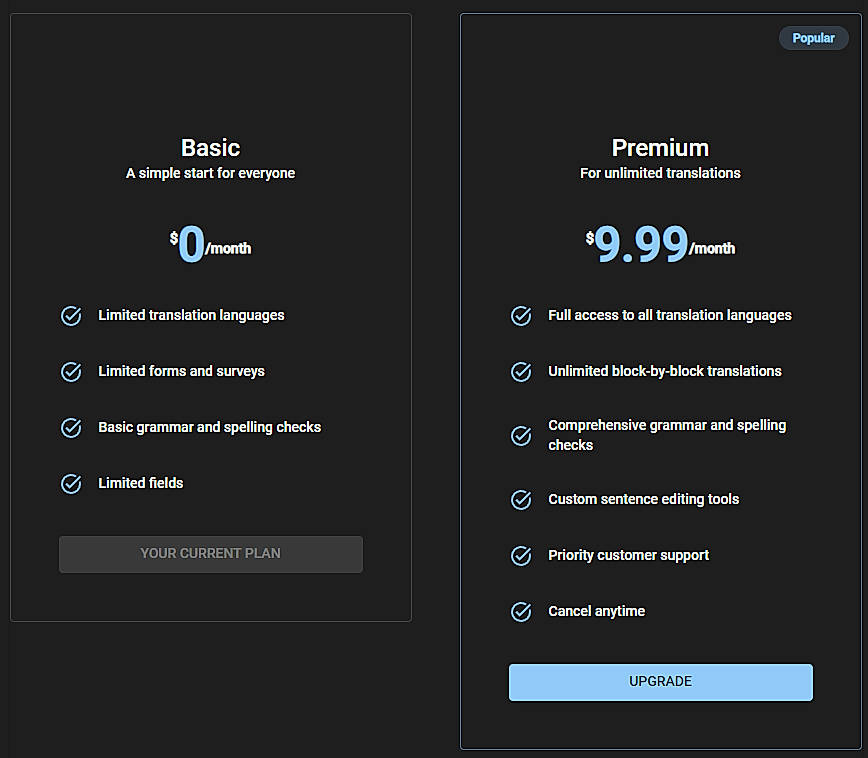Image resolution: width=868 pixels, height=758 pixels.
Task: Click the checkmark beside Limited forms and surveys
Action: click(x=71, y=372)
